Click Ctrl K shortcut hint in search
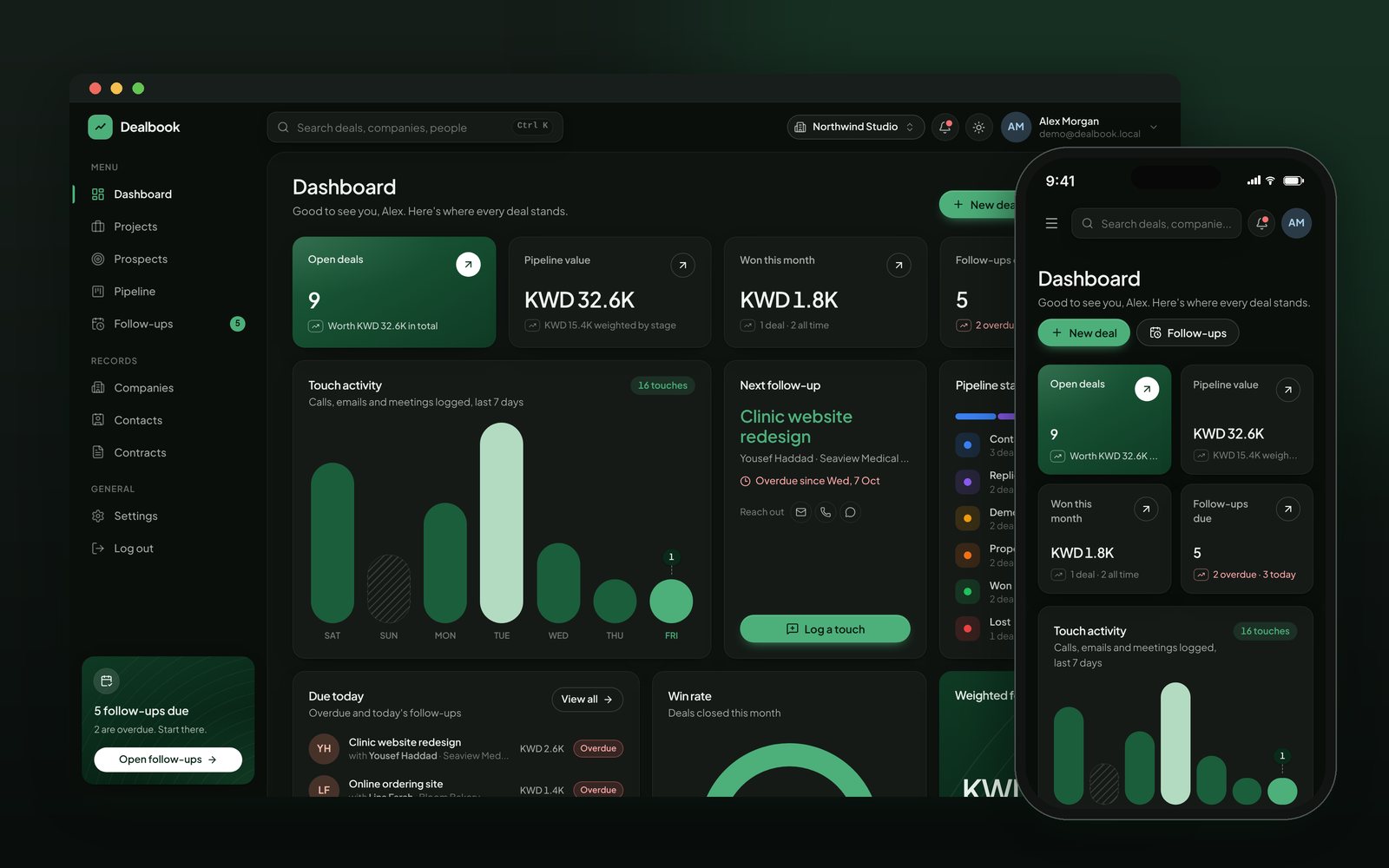1389x868 pixels. [x=532, y=126]
